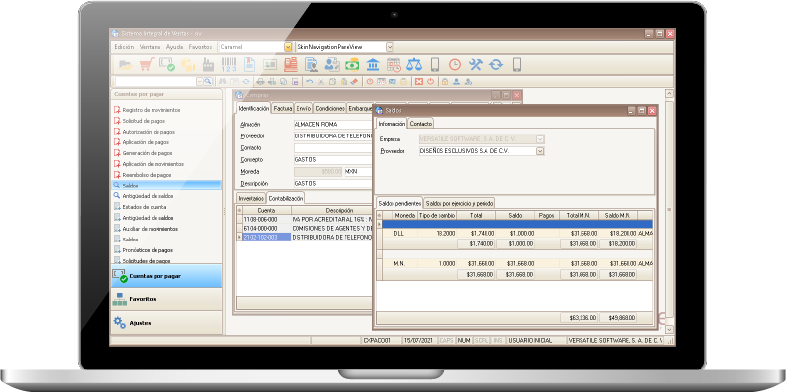Expand the Empresa dropdown in Saldos window
The height and width of the screenshot is (392, 786).
click(540, 138)
